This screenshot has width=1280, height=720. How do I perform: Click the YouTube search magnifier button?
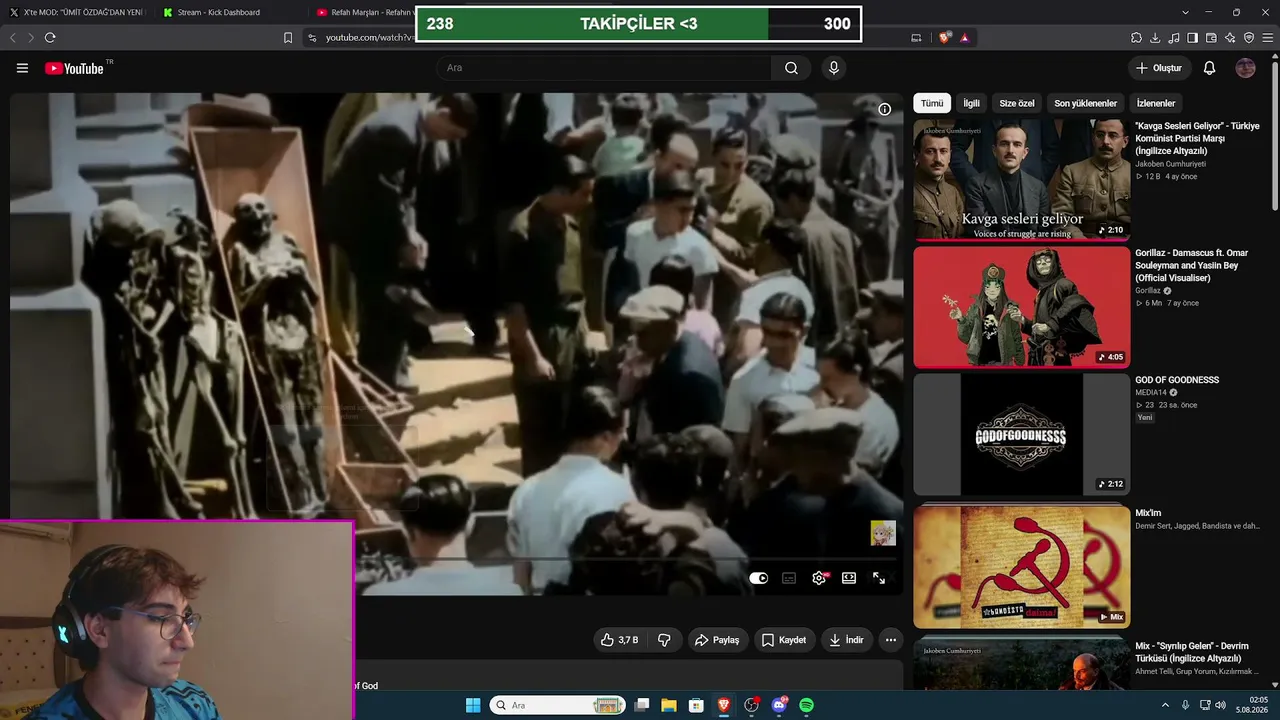791,68
